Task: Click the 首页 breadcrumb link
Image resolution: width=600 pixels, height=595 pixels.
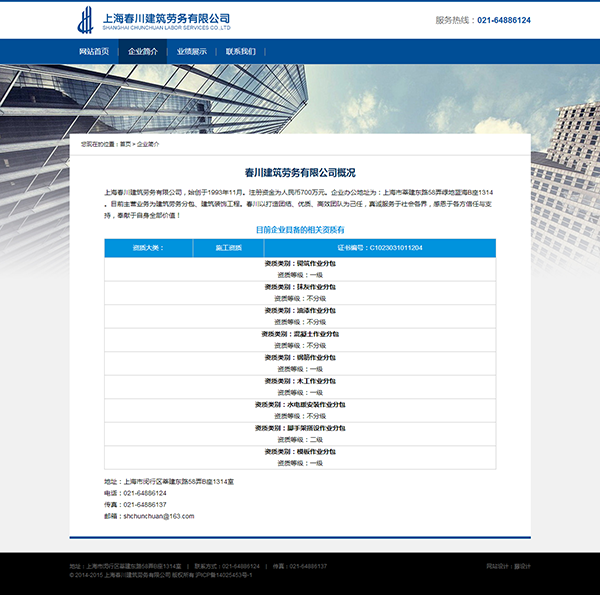Action: [125, 144]
